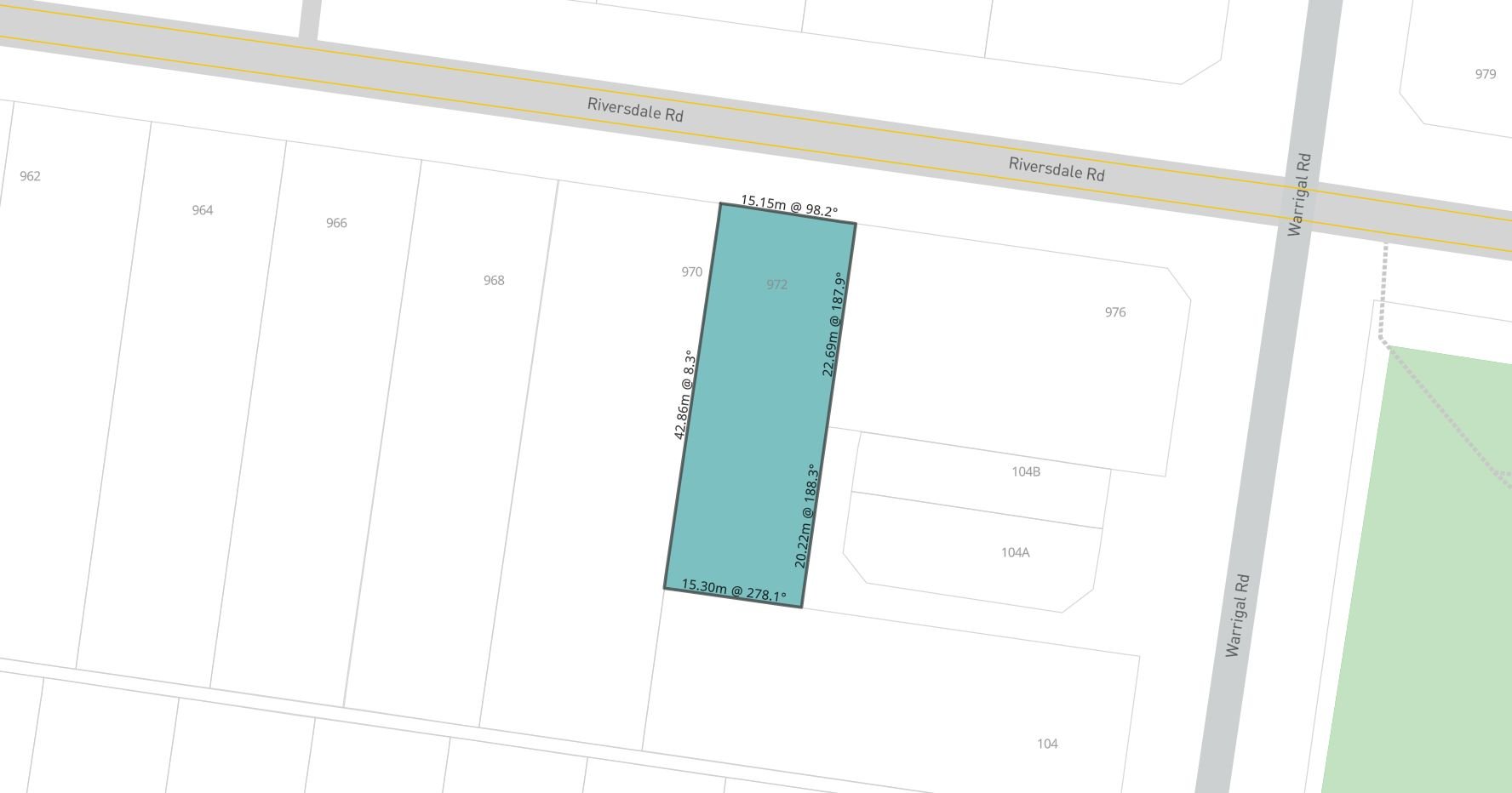Click the 22.69m @ 187.9° boundary dimension
Viewport: 1512px width, 793px height.
point(833,324)
